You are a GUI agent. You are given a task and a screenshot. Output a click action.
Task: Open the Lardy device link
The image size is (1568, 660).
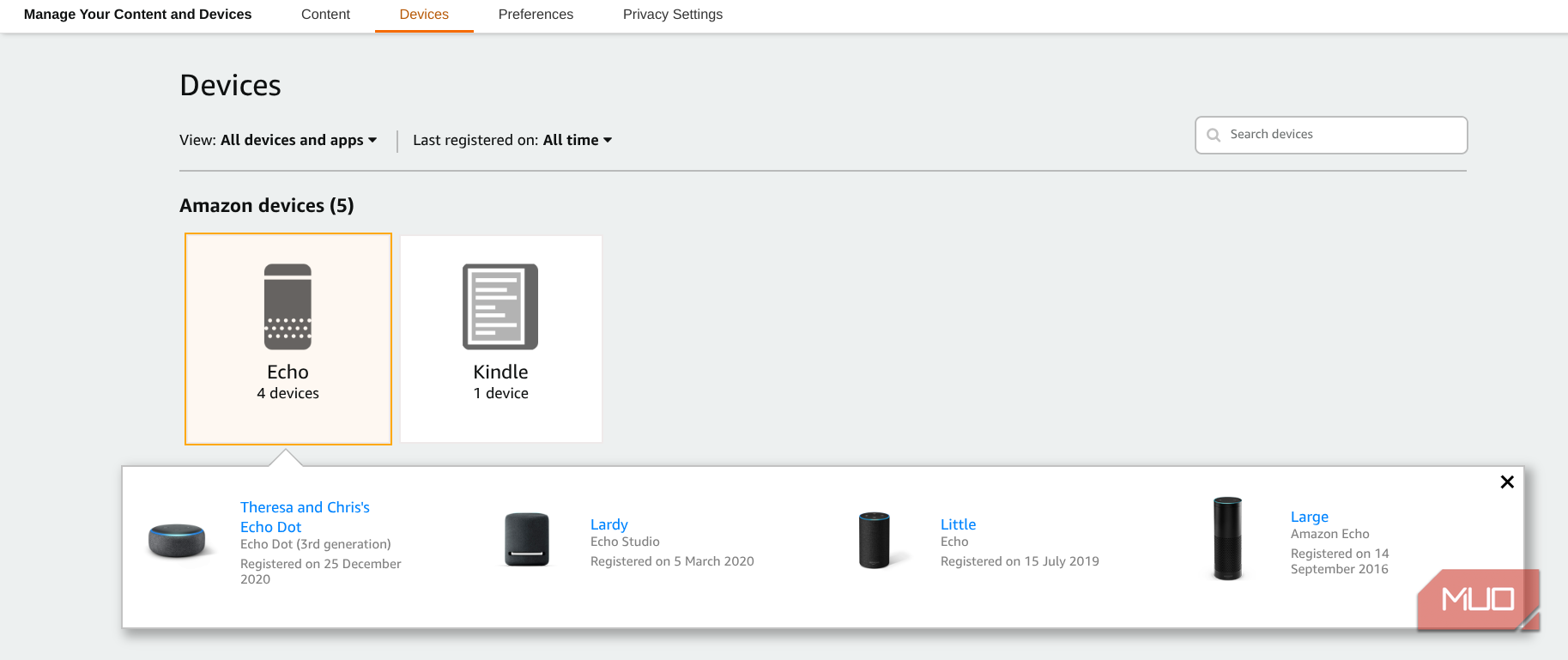609,524
